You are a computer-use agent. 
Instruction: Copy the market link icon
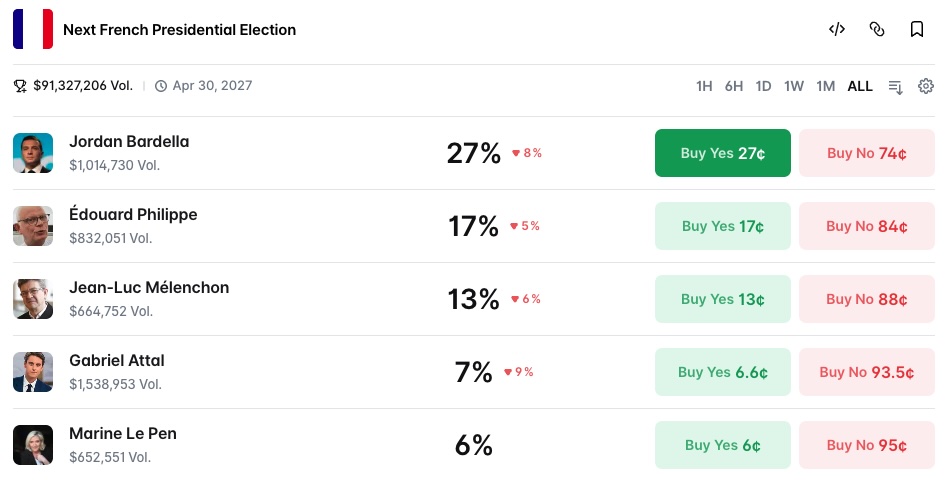point(877,29)
